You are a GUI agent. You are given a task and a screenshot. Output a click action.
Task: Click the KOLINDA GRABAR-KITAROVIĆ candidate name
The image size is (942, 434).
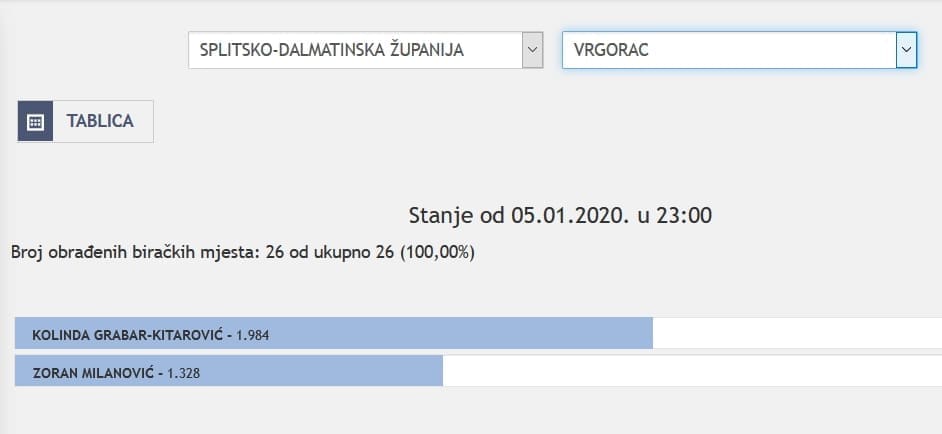[x=129, y=335]
